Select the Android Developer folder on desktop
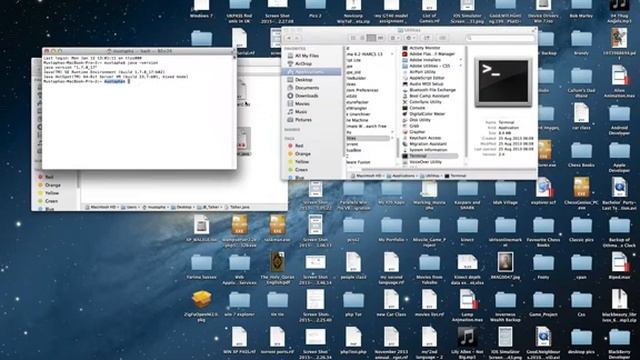The height and width of the screenshot is (360, 640). tap(619, 120)
